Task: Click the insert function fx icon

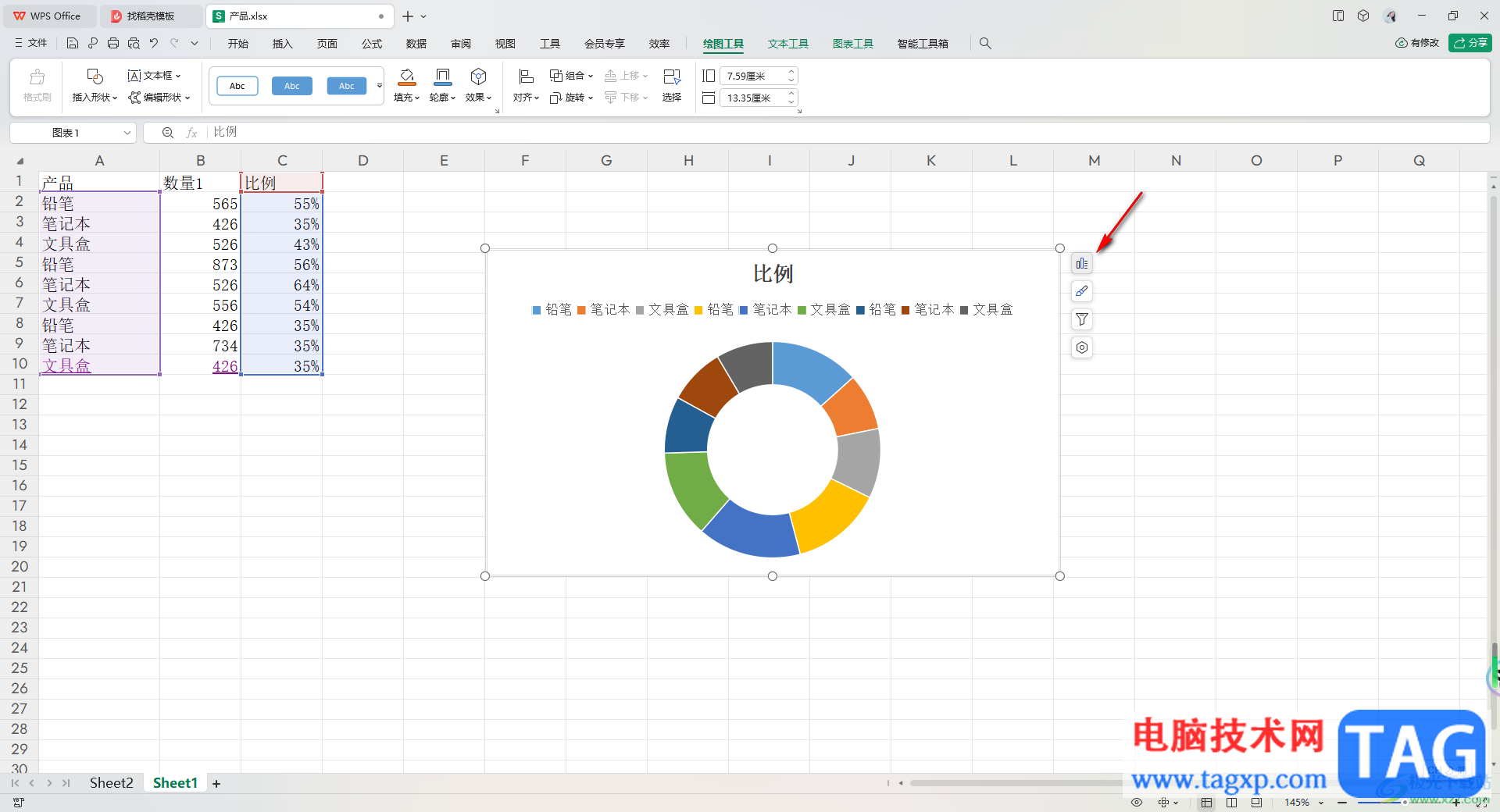Action: tap(191, 133)
